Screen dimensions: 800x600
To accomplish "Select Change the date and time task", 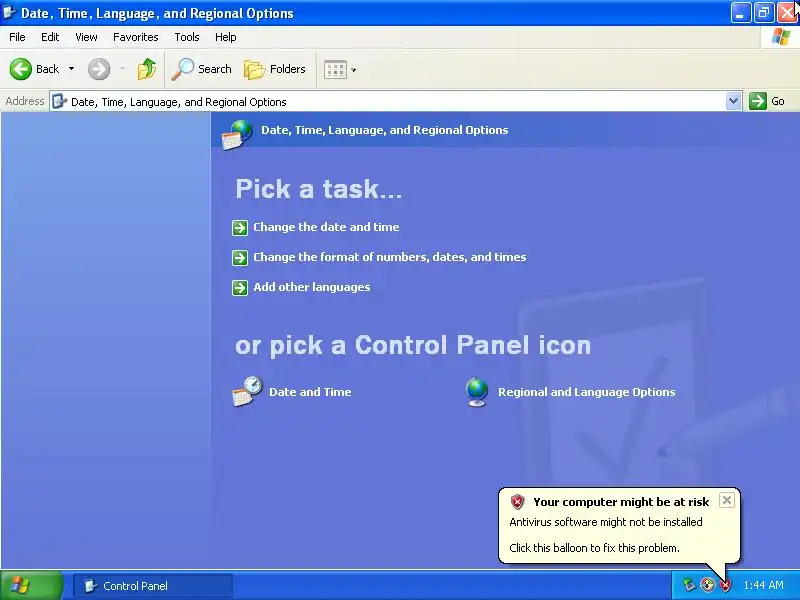I will tap(326, 227).
